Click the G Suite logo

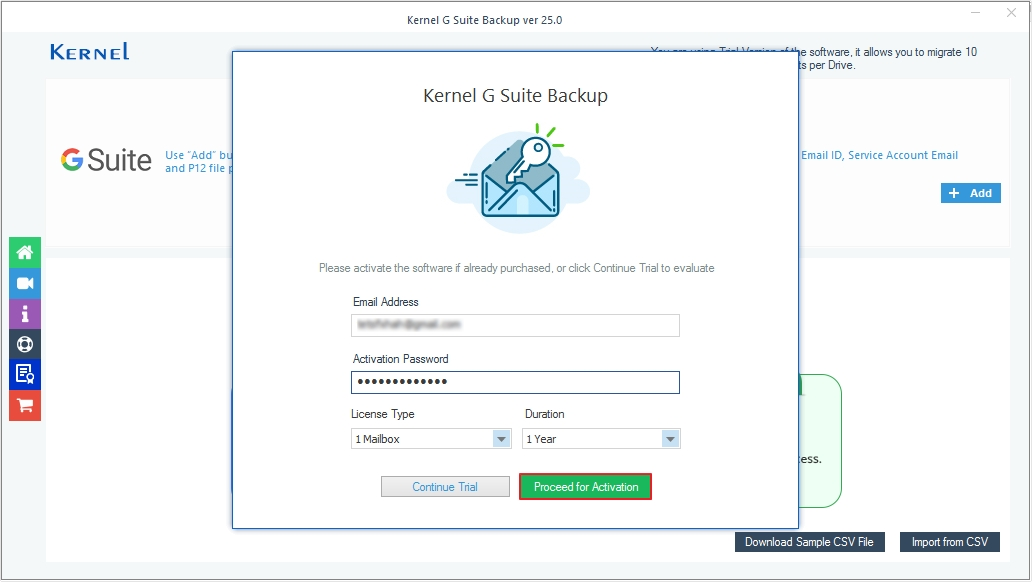105,159
